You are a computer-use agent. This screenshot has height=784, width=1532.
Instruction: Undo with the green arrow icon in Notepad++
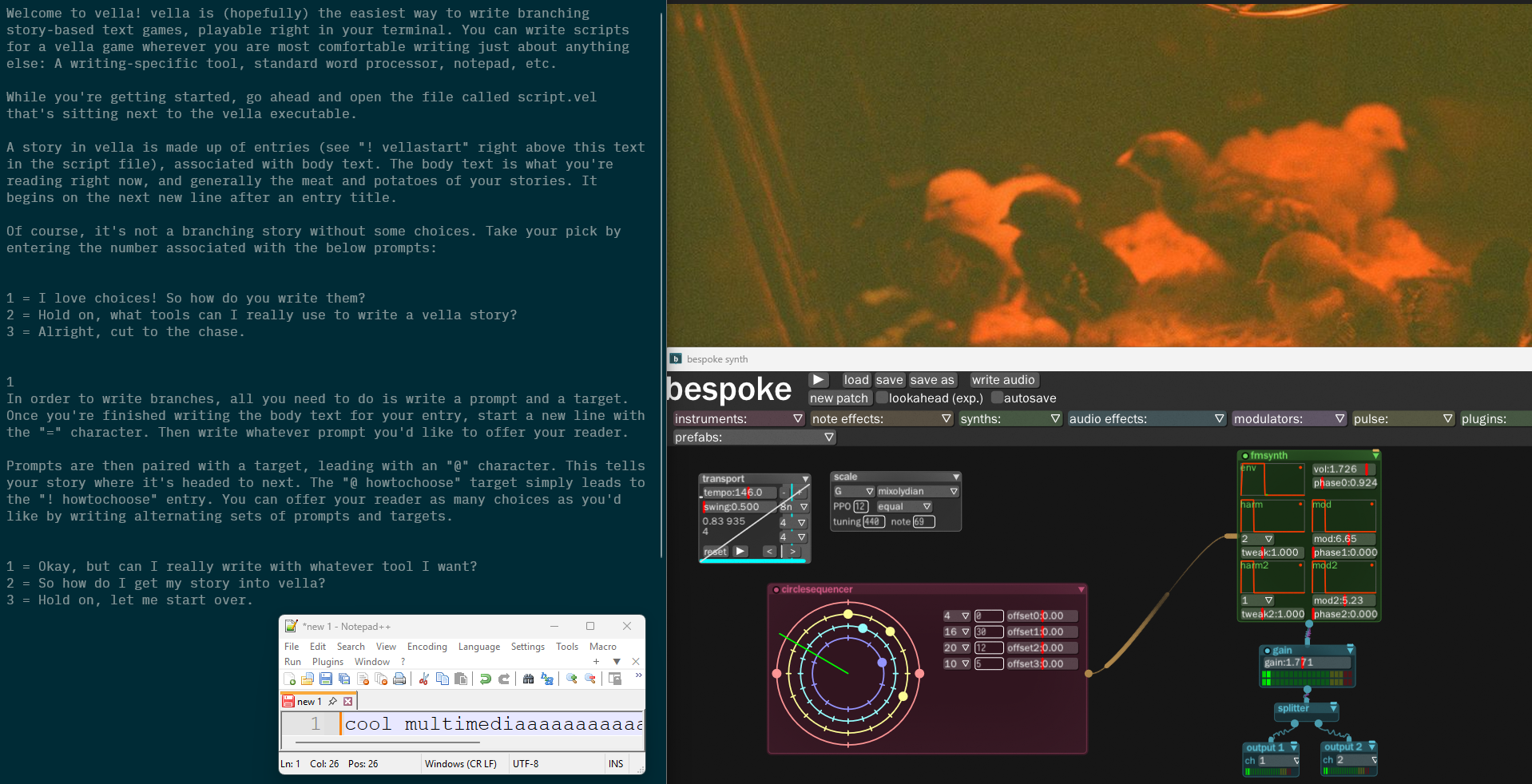point(486,679)
